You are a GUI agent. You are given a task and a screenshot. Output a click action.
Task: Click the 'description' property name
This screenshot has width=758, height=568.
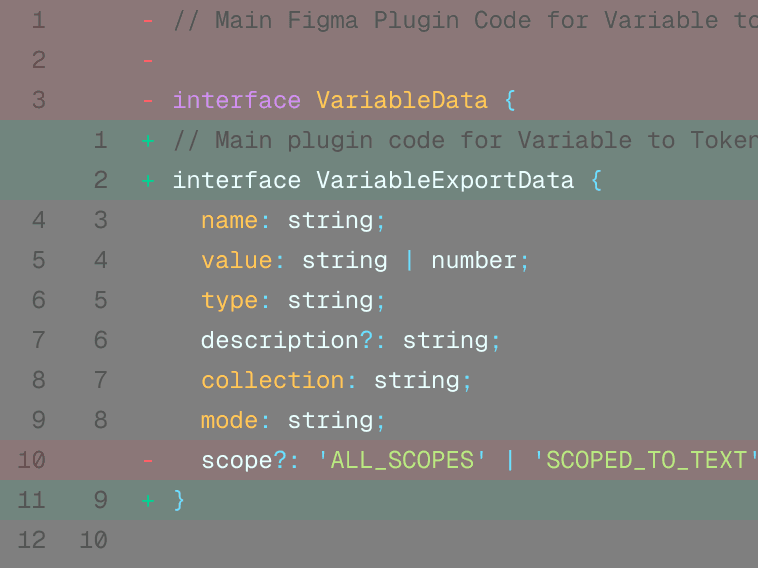coord(279,340)
